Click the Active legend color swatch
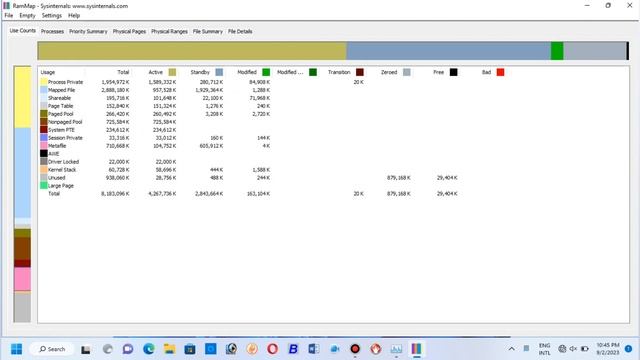Viewport: 640px width, 360px height. tap(172, 72)
